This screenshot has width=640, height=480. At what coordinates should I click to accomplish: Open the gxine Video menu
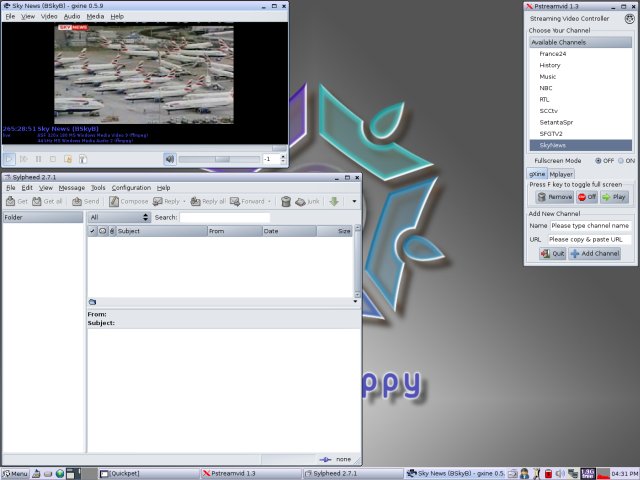pyautogui.click(x=49, y=16)
